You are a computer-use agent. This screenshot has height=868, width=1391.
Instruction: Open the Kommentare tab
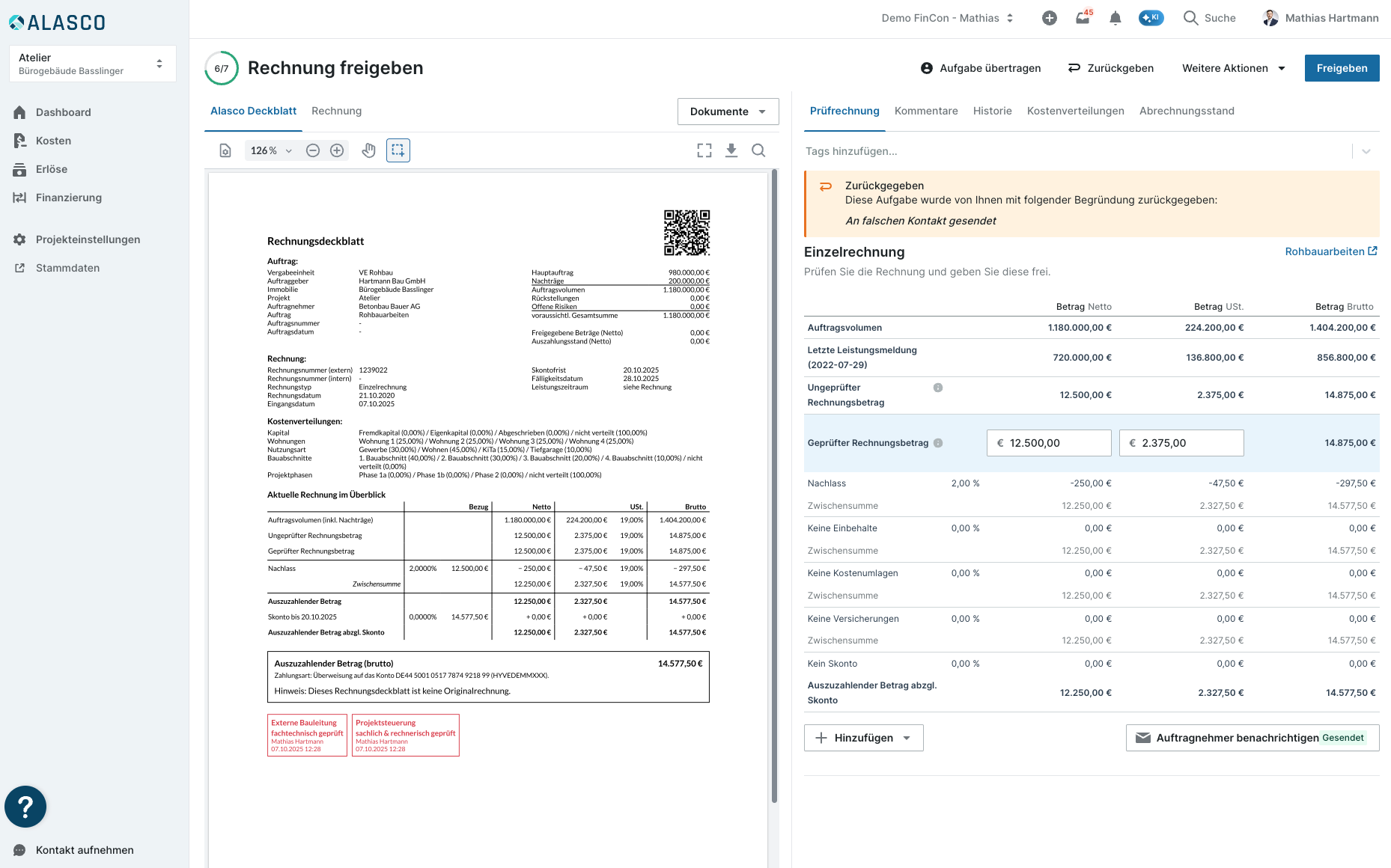(x=926, y=111)
